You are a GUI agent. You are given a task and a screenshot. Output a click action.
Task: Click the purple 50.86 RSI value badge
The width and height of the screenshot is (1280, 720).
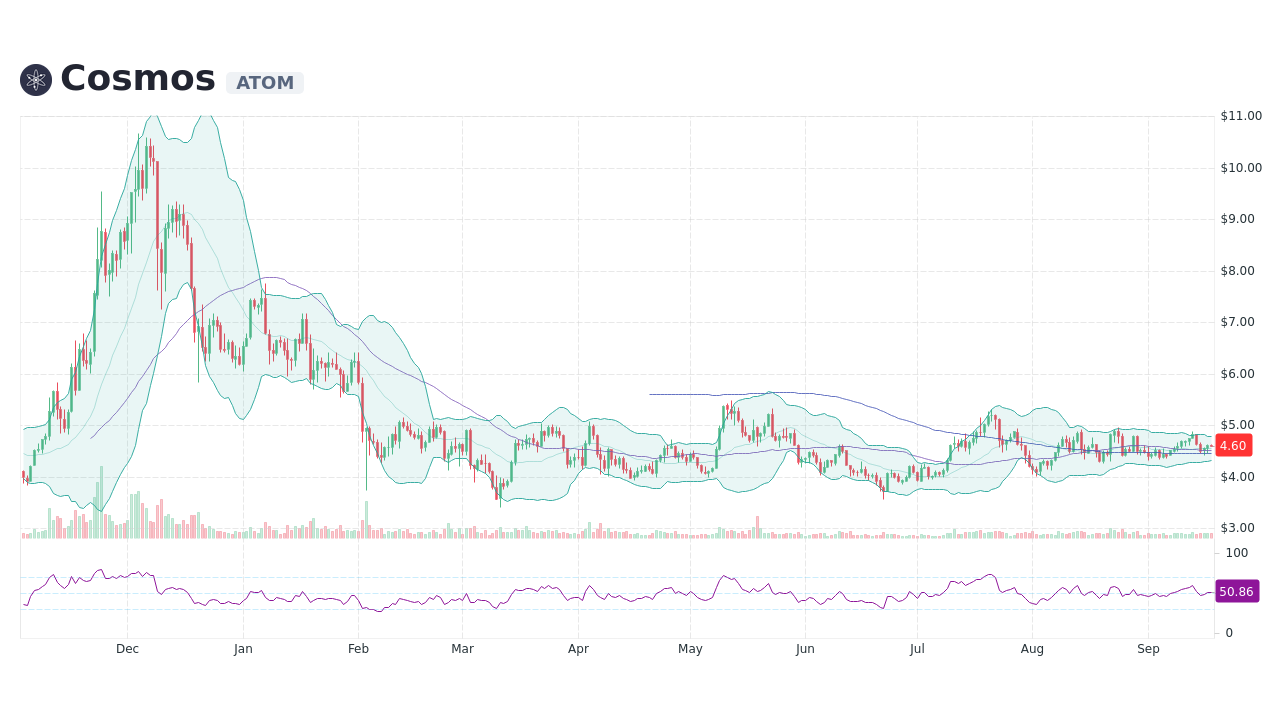click(x=1236, y=592)
